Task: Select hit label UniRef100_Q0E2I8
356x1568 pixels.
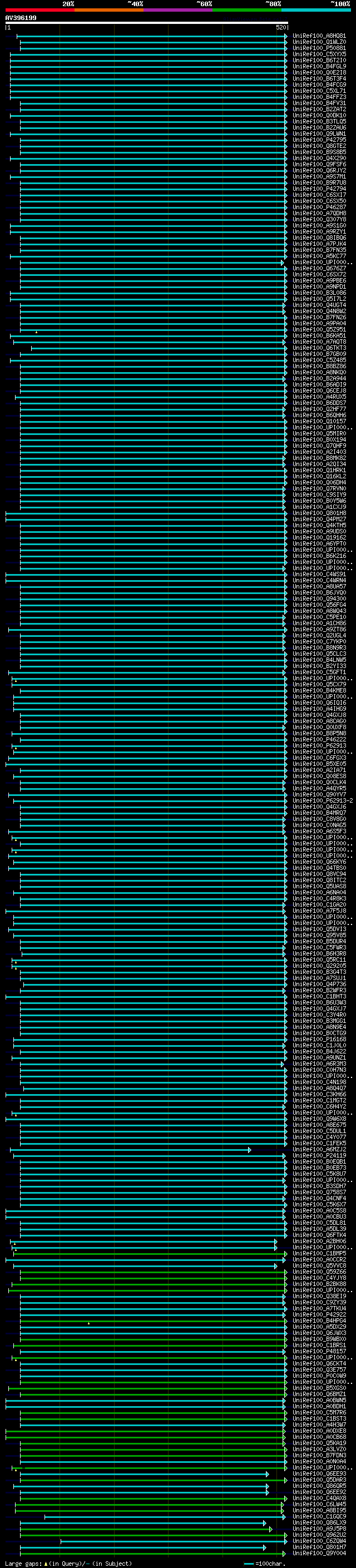Action: [x=319, y=72]
